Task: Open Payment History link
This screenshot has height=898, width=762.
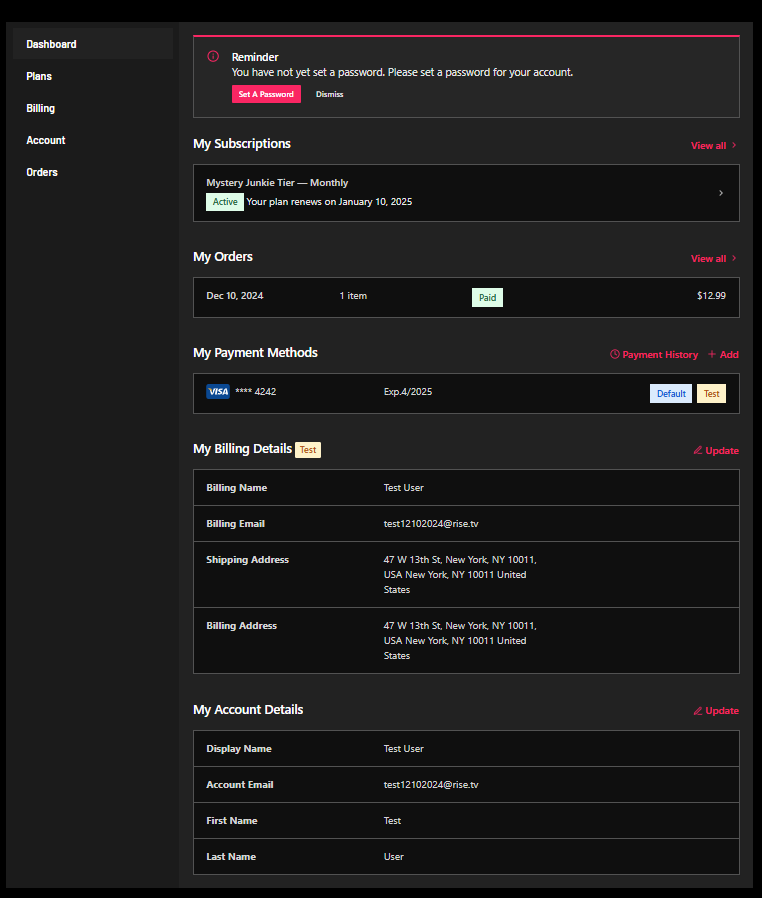Action: coord(654,355)
